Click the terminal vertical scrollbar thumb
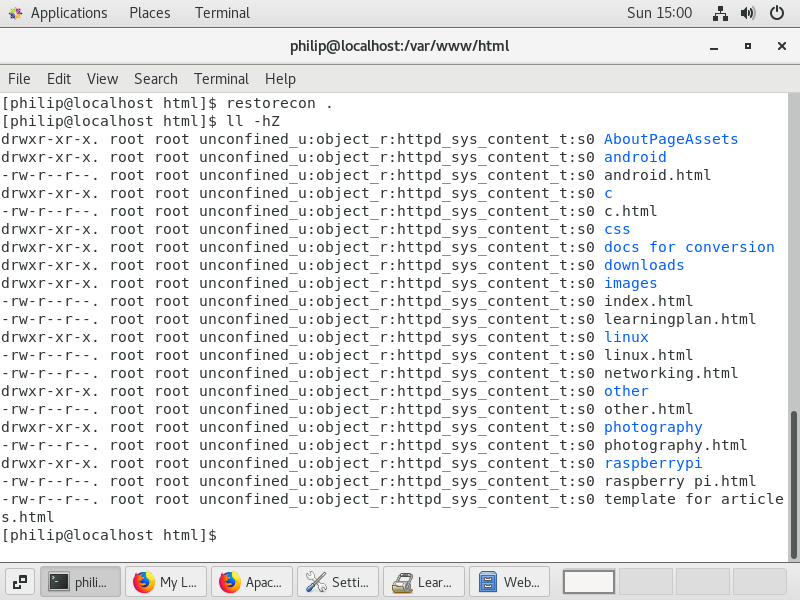 click(794, 485)
